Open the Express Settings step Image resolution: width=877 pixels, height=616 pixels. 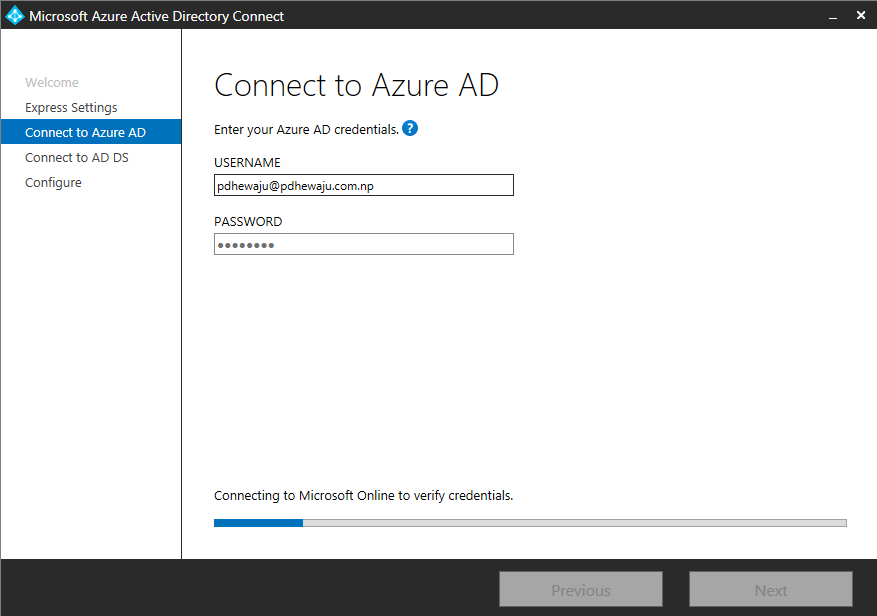71,107
